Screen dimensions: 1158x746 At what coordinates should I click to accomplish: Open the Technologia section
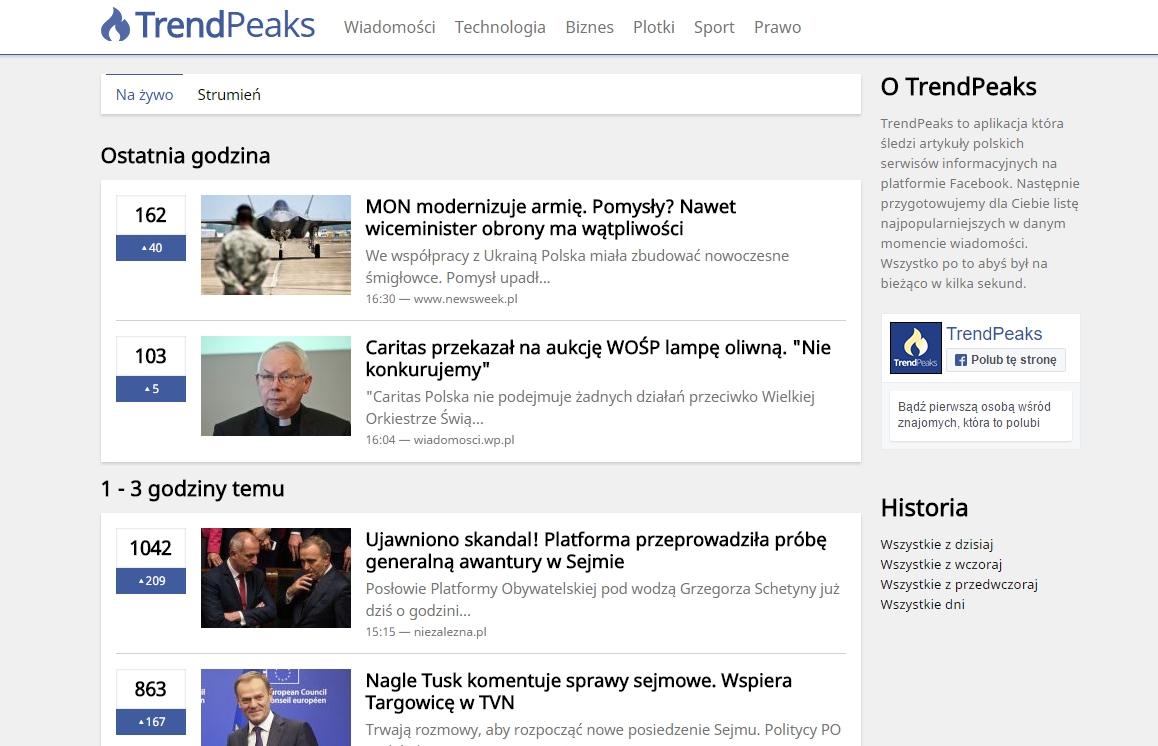pyautogui.click(x=500, y=27)
